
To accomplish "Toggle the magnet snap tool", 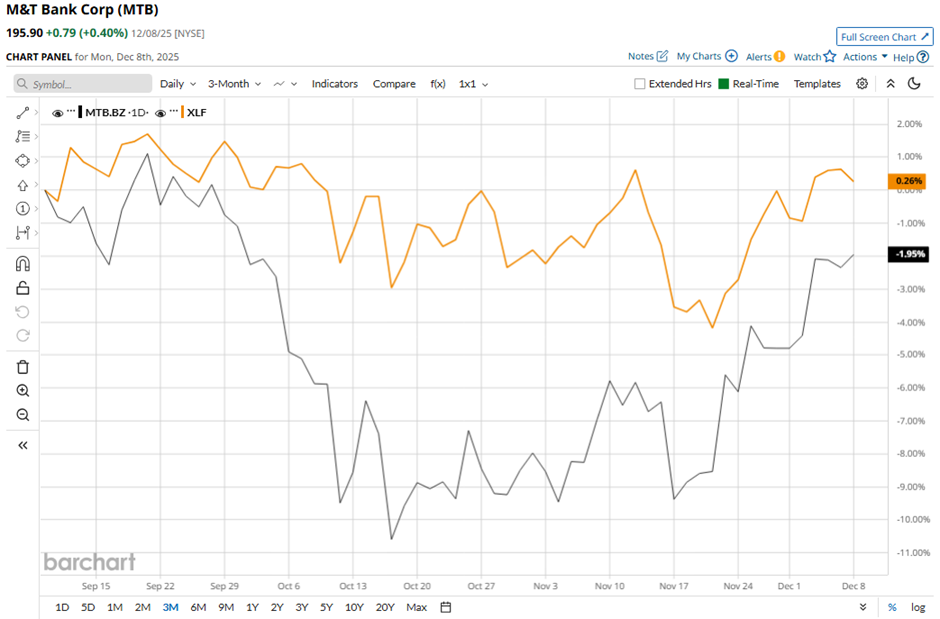I will pos(22,264).
